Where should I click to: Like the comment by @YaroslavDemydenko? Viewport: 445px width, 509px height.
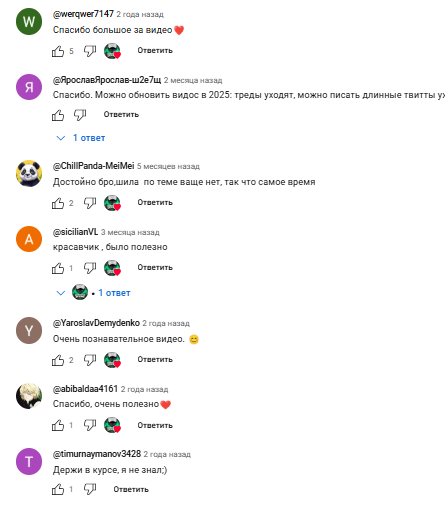(x=58, y=360)
